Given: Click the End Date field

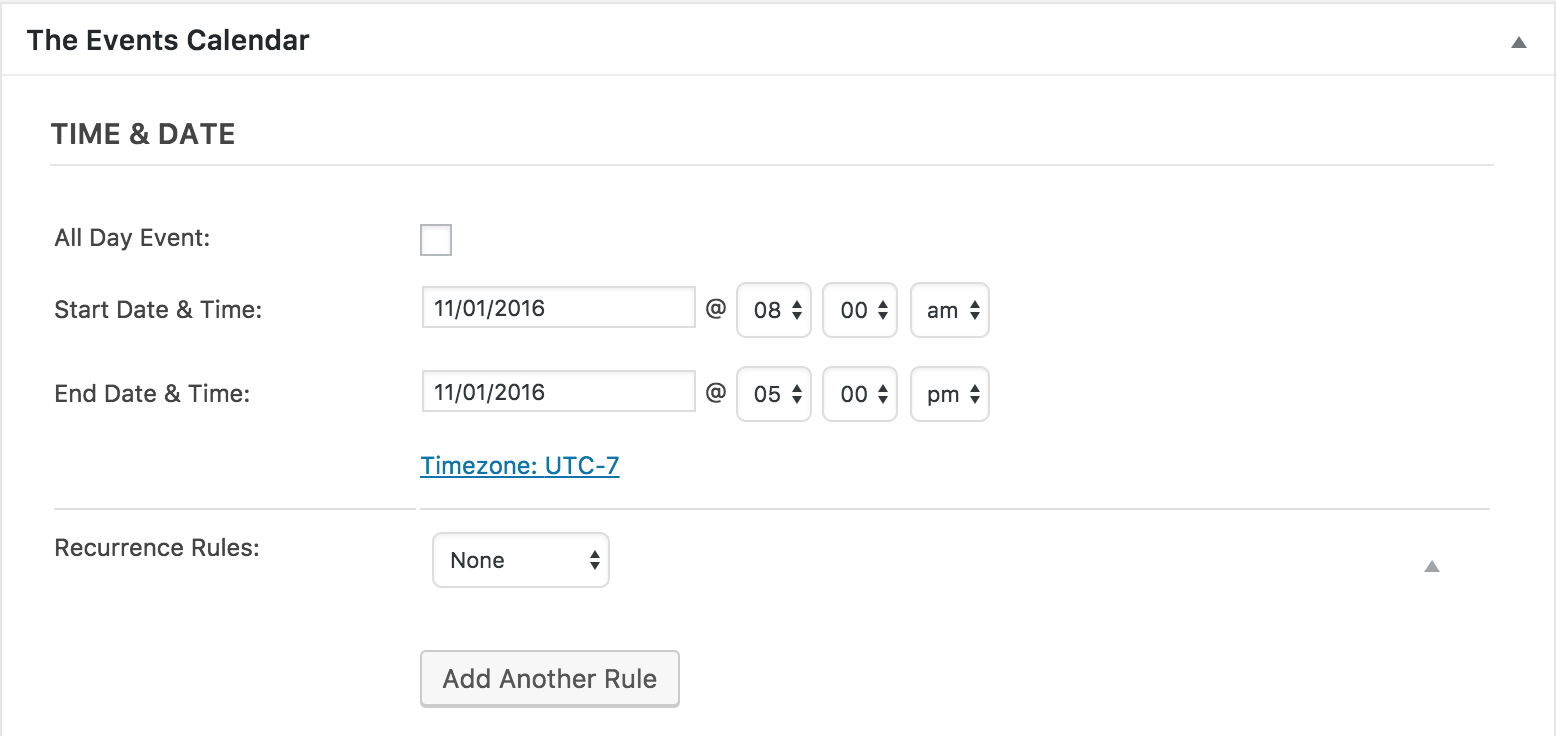Looking at the screenshot, I should click(x=558, y=392).
